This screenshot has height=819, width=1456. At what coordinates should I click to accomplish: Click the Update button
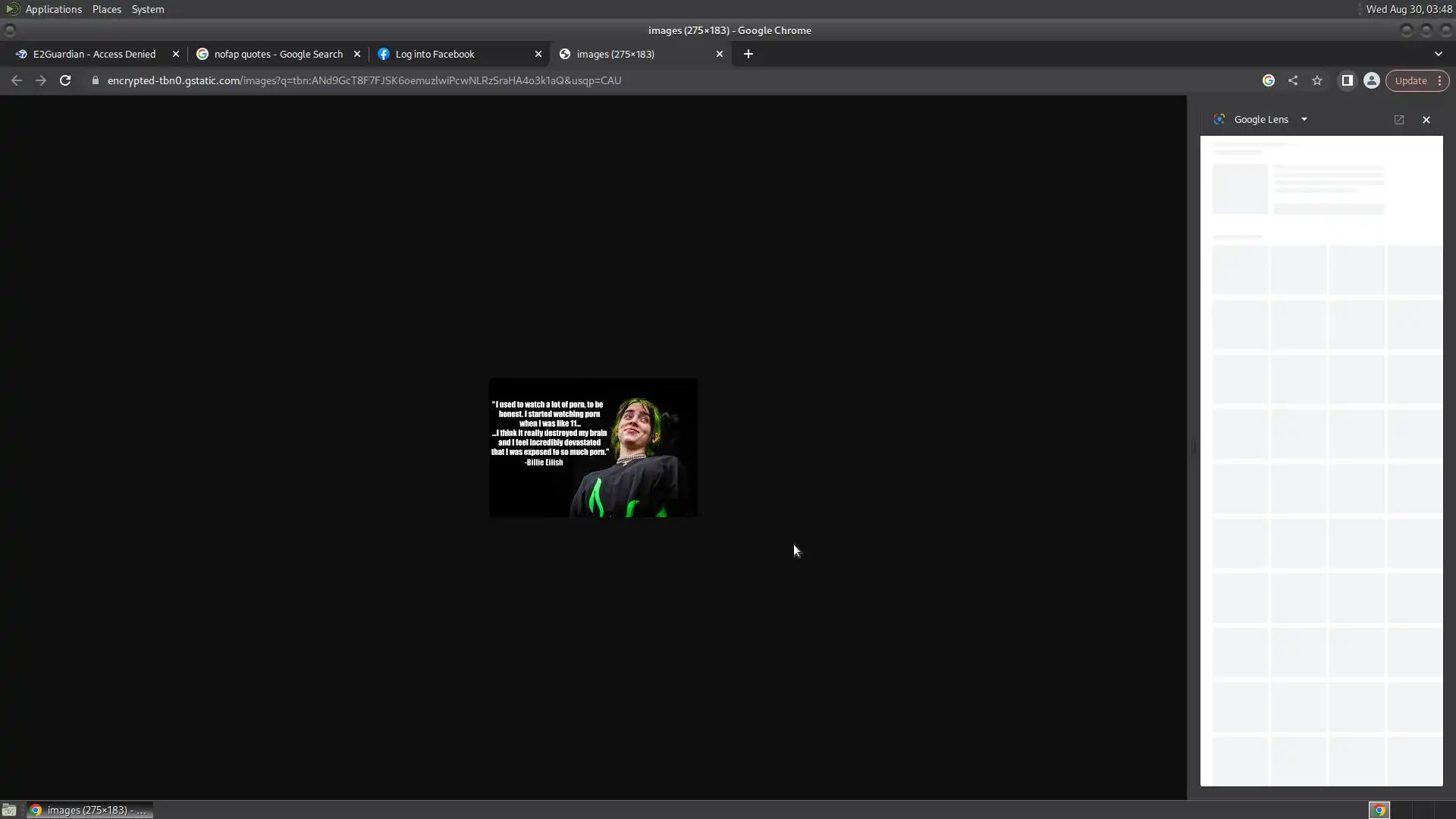click(1410, 80)
